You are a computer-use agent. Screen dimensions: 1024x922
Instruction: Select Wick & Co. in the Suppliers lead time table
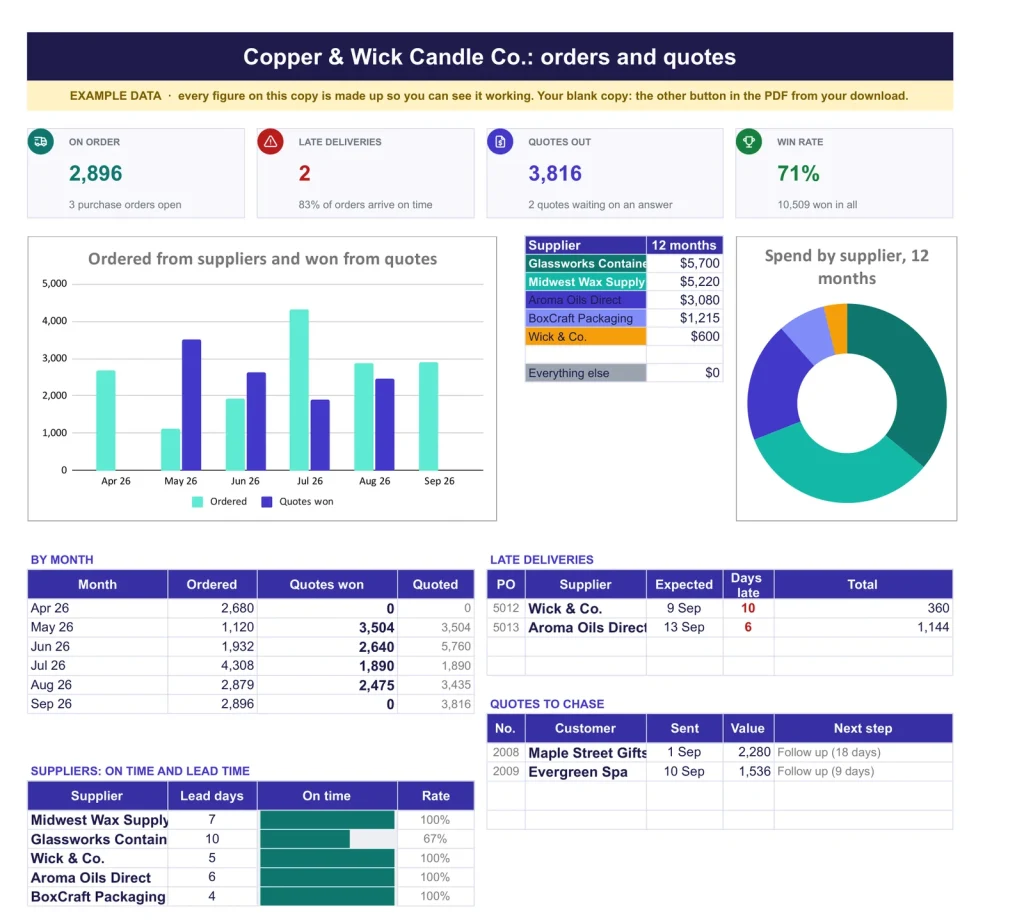97,858
